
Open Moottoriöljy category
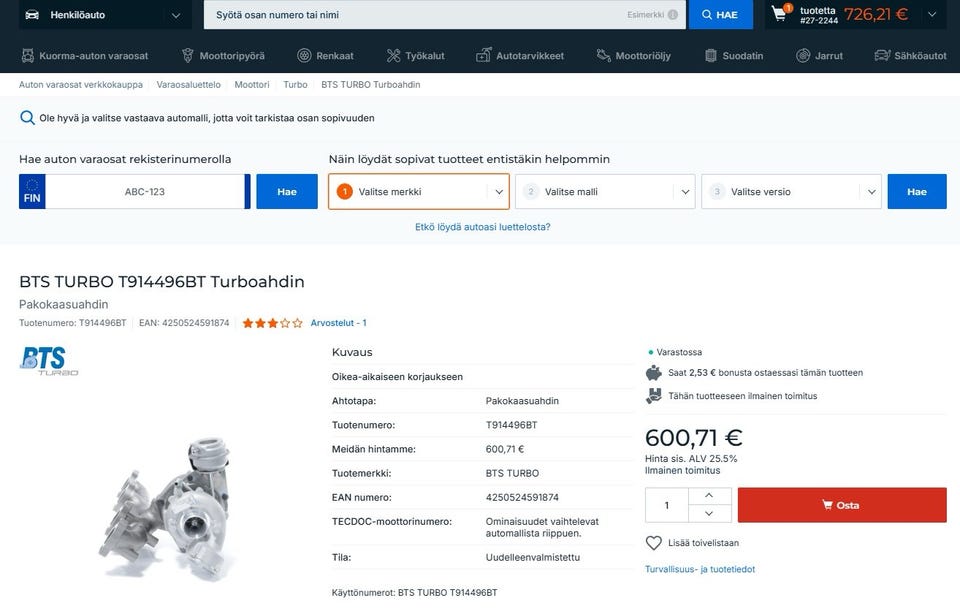(x=634, y=56)
